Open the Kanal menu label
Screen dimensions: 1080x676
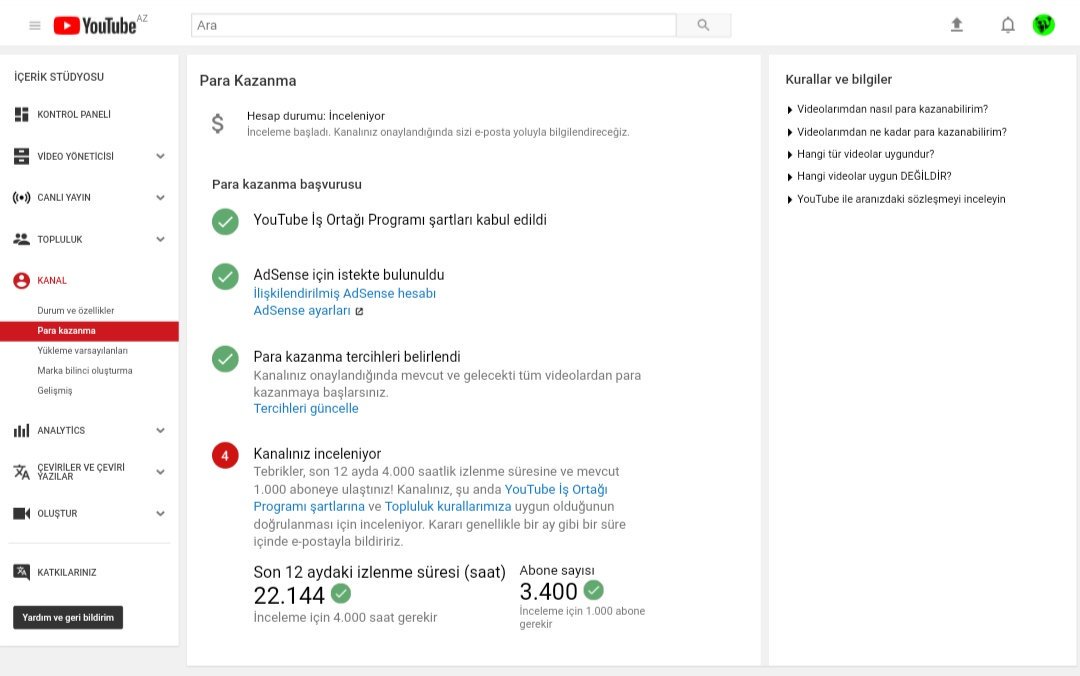point(52,280)
